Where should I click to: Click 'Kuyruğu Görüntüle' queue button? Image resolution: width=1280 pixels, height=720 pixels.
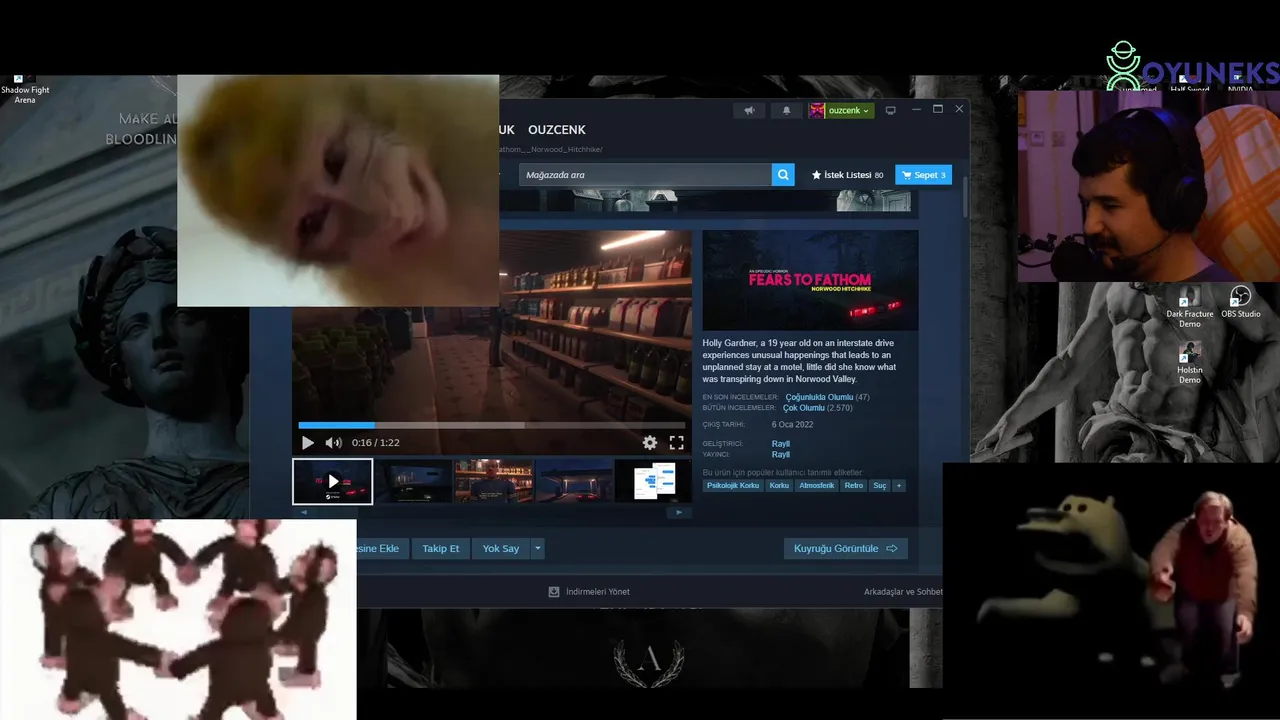click(846, 548)
